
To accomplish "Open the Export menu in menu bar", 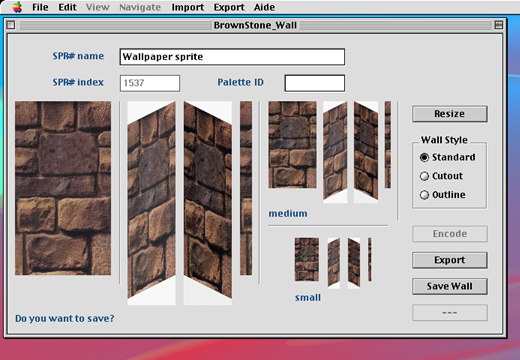I will click(x=229, y=7).
